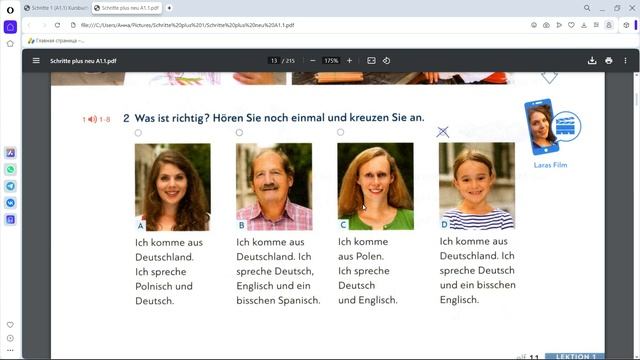Screen dimensions: 640x360
Task: Click the text 'Ich komme aus Polen.'
Action: (362, 249)
